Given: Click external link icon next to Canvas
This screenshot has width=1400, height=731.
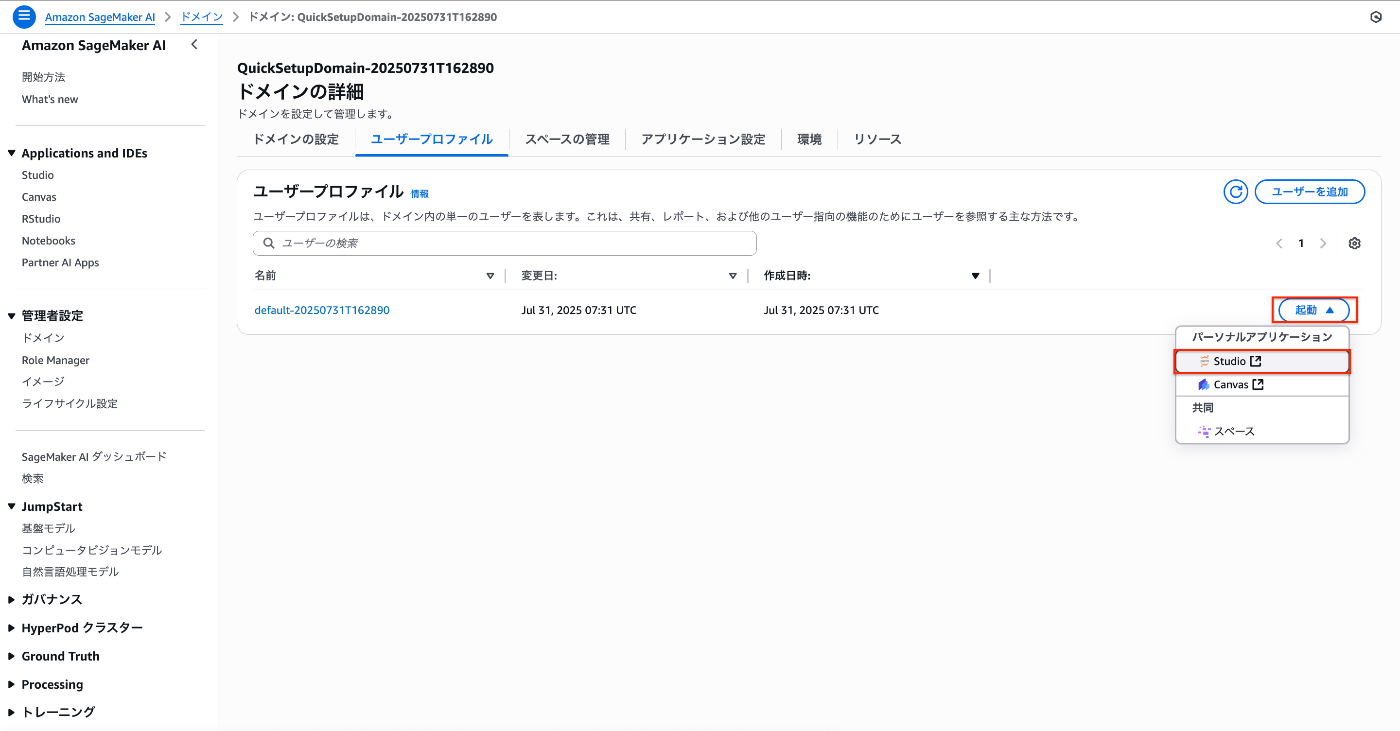Looking at the screenshot, I should point(1258,385).
